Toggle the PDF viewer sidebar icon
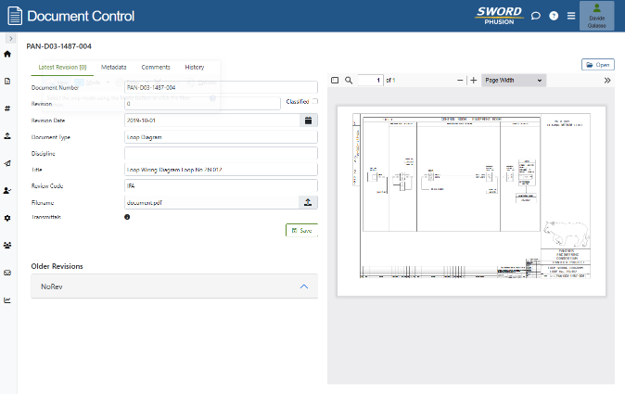This screenshot has height=394, width=625. tap(335, 80)
